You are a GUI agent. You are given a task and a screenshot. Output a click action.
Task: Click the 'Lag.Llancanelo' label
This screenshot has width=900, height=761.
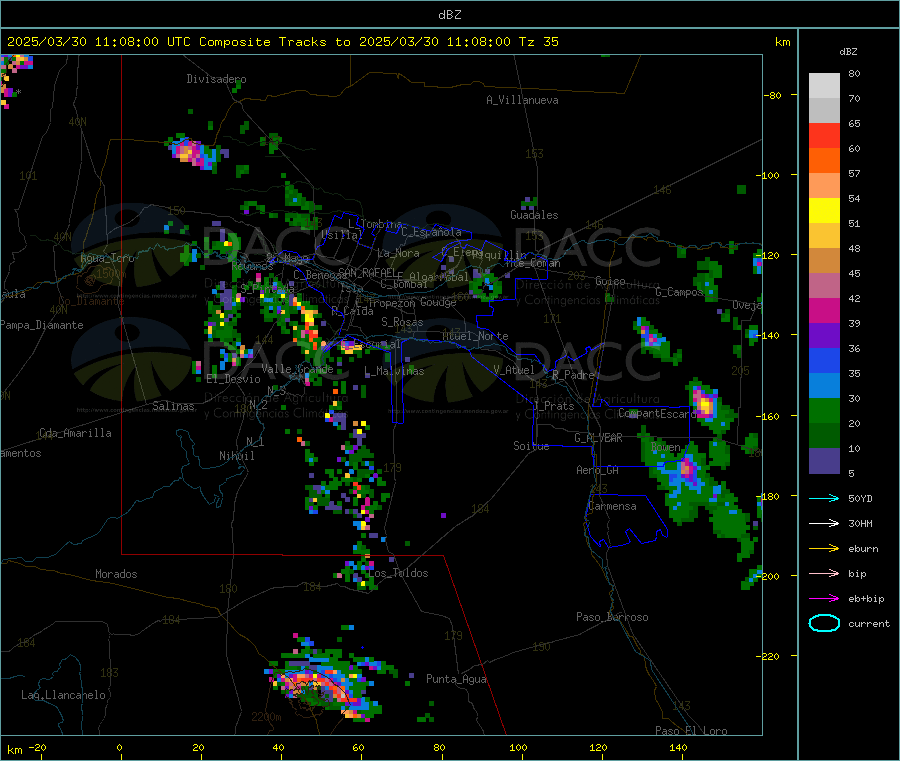(63, 695)
